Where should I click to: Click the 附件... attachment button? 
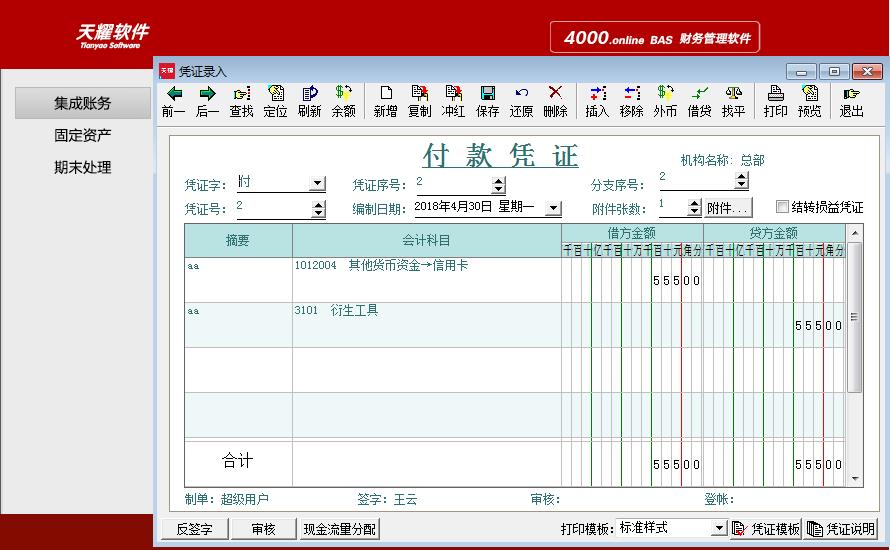[x=727, y=208]
